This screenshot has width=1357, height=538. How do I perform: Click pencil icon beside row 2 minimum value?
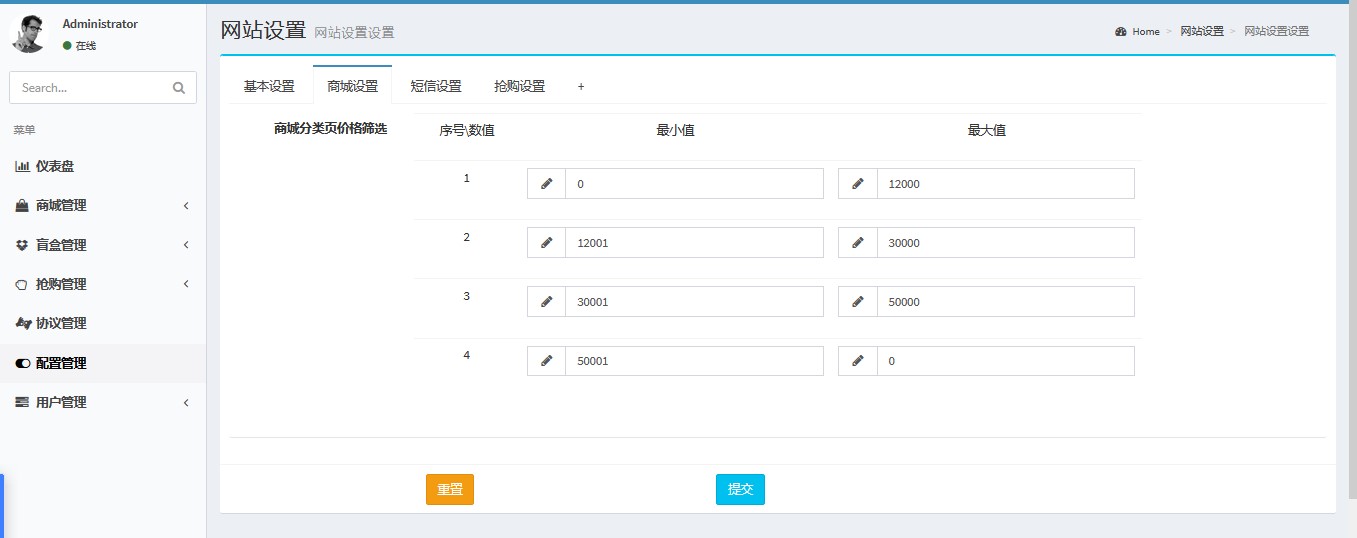[x=546, y=243]
